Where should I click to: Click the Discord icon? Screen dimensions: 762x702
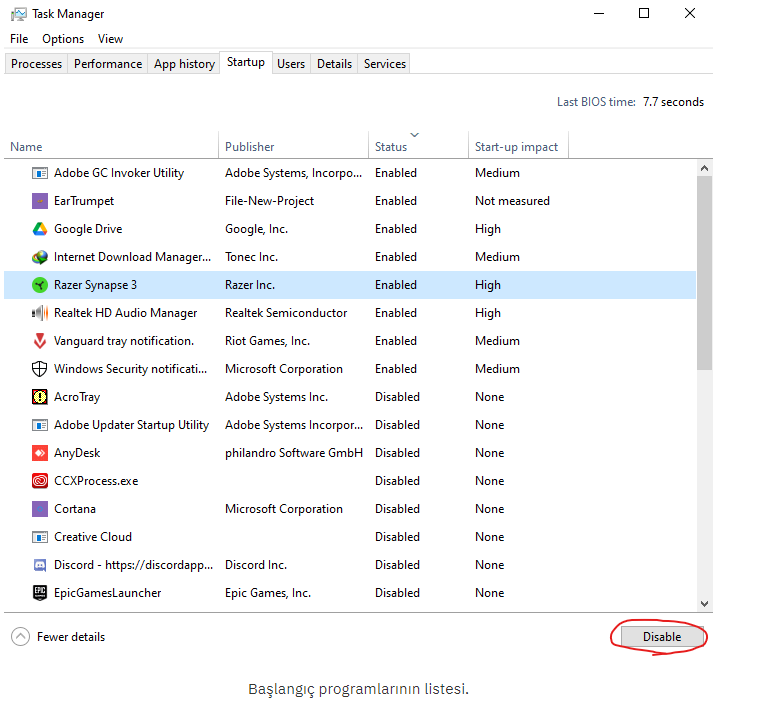[40, 565]
